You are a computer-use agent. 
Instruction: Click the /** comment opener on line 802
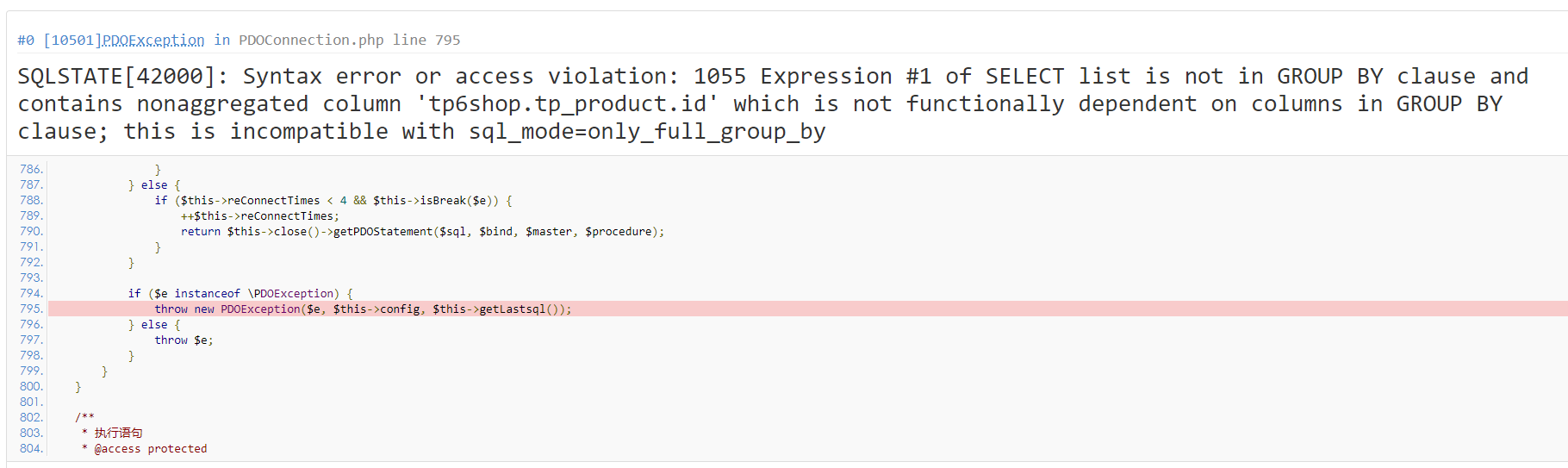[84, 418]
